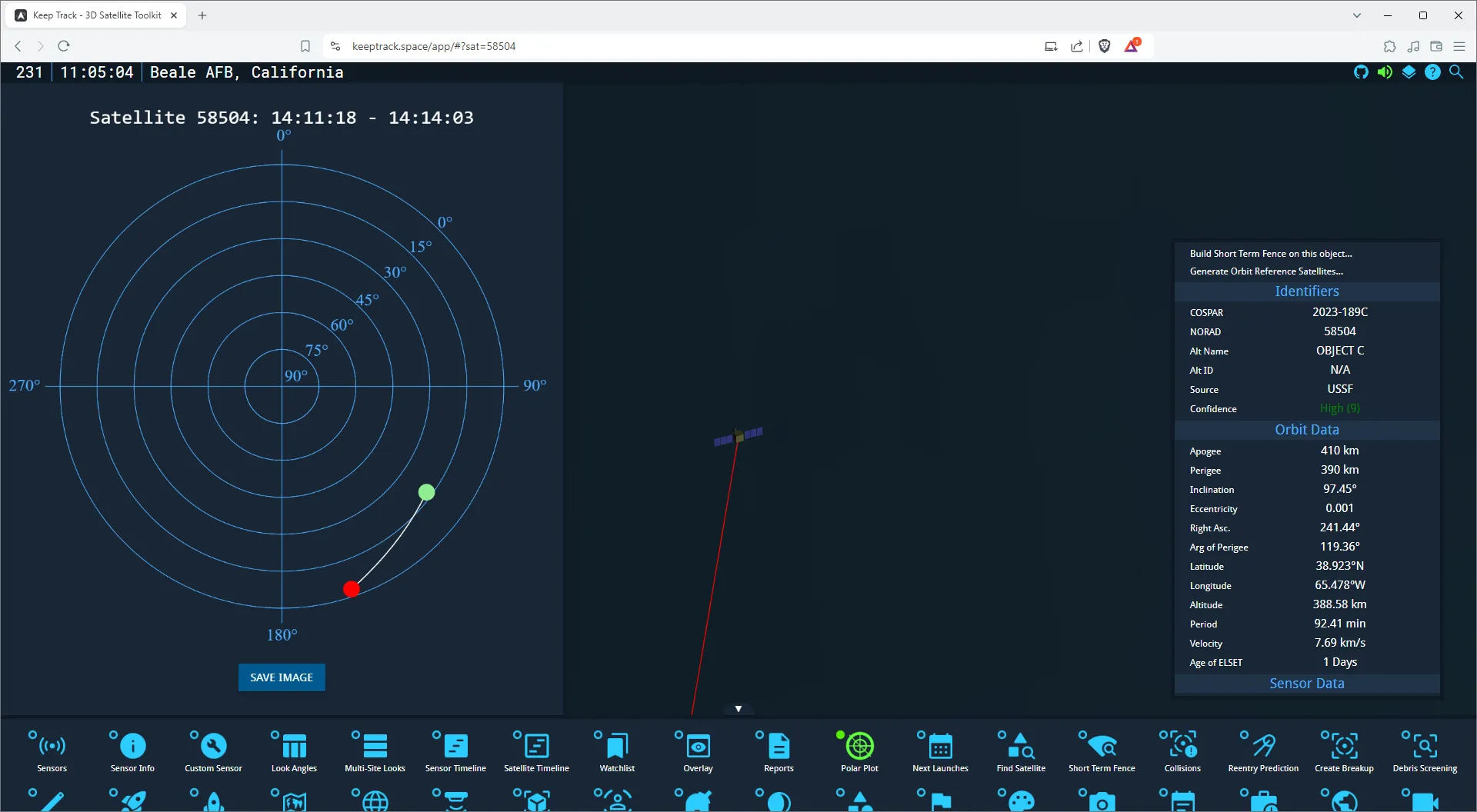1477x812 pixels.
Task: Expand the Sensor Data section
Action: pyautogui.click(x=1306, y=683)
